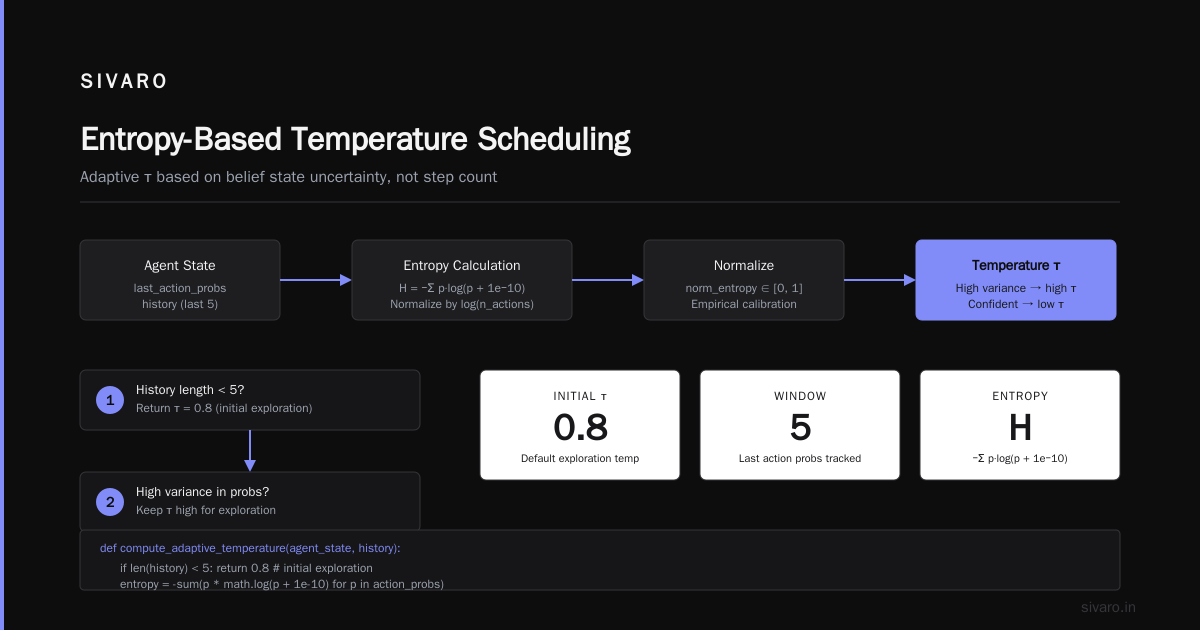Click the large H entropy symbol
Viewport: 1200px width, 630px height.
click(x=1020, y=428)
